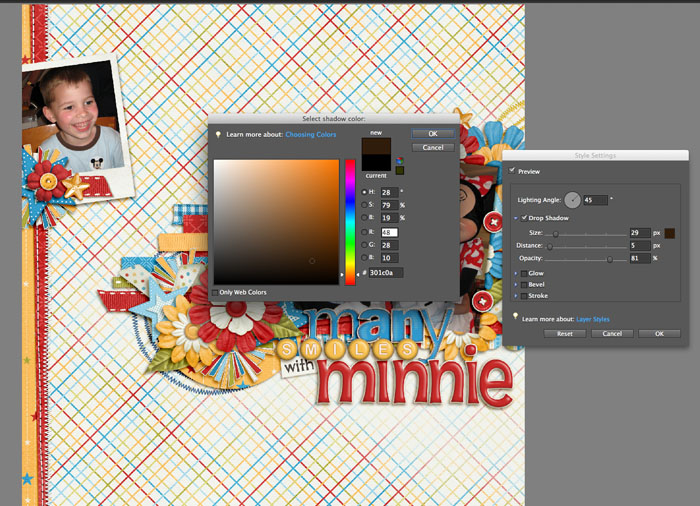Click the web-safe color cube warning icon

[400, 160]
